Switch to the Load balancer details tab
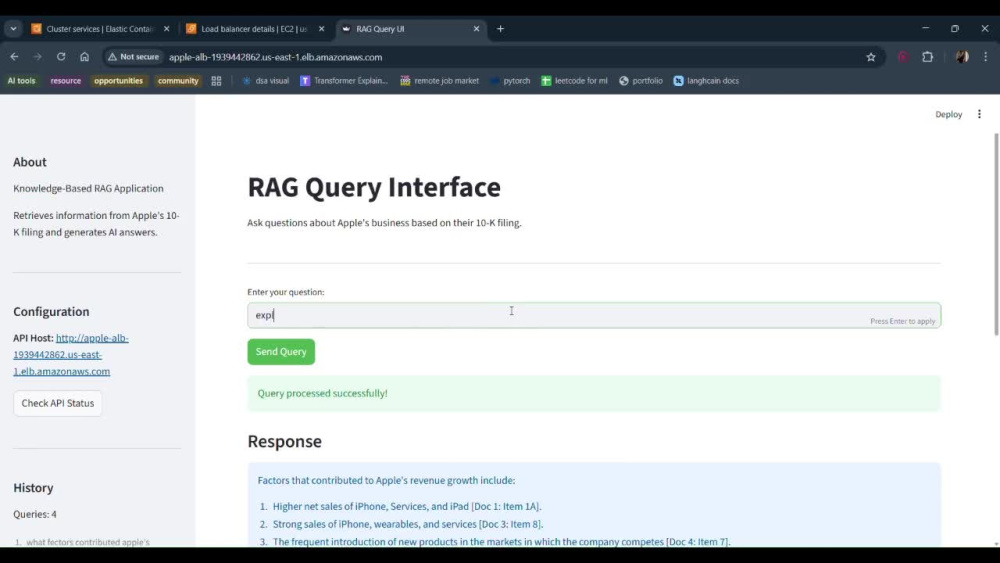 coord(254,29)
